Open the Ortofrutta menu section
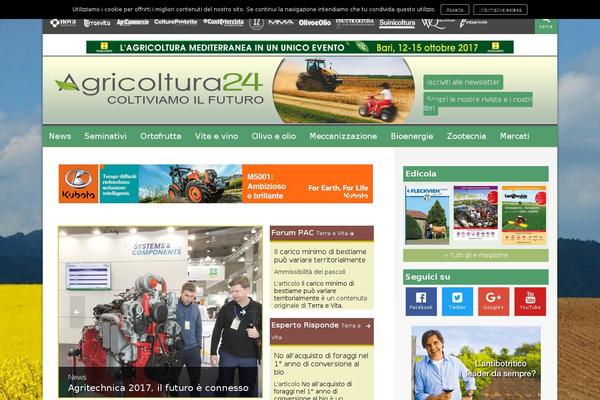Viewport: 600px width, 400px height. tap(161, 136)
